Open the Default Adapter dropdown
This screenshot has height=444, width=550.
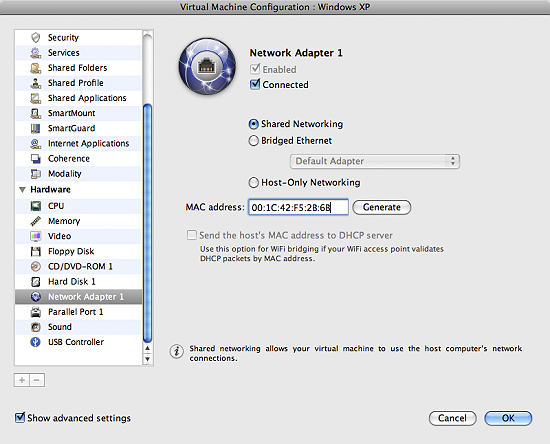tap(375, 161)
